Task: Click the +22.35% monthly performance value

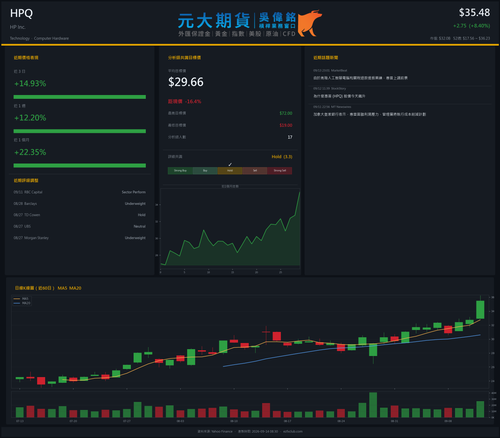Action: 30,152
